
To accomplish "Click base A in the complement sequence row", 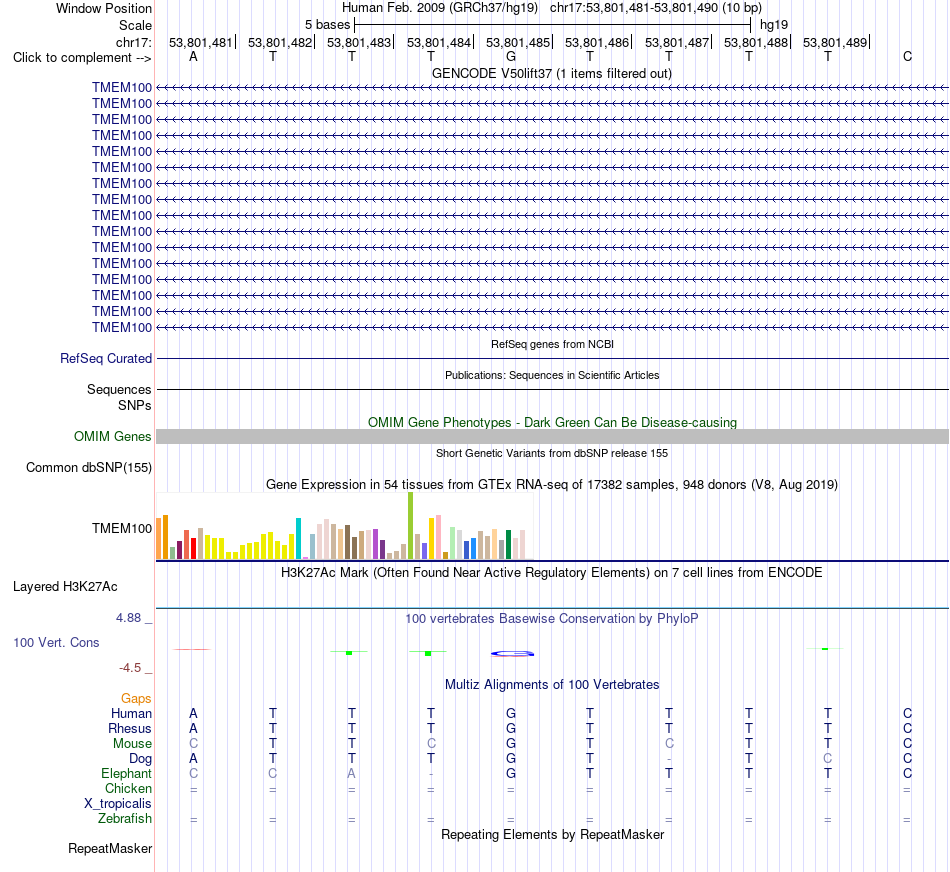I will click(193, 57).
